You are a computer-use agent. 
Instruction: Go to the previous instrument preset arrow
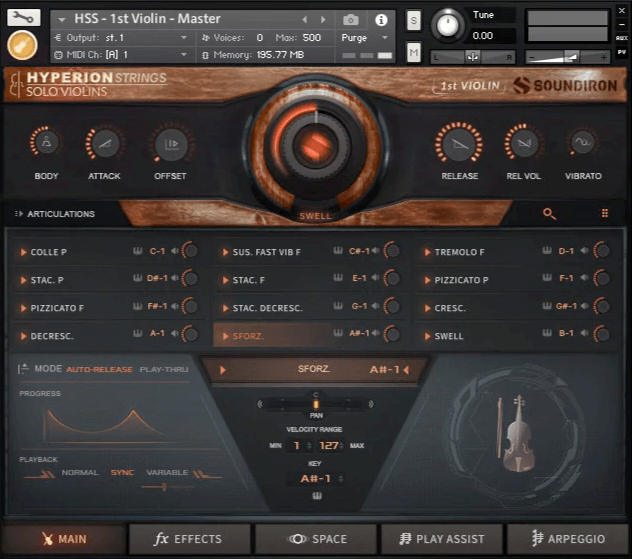point(305,19)
